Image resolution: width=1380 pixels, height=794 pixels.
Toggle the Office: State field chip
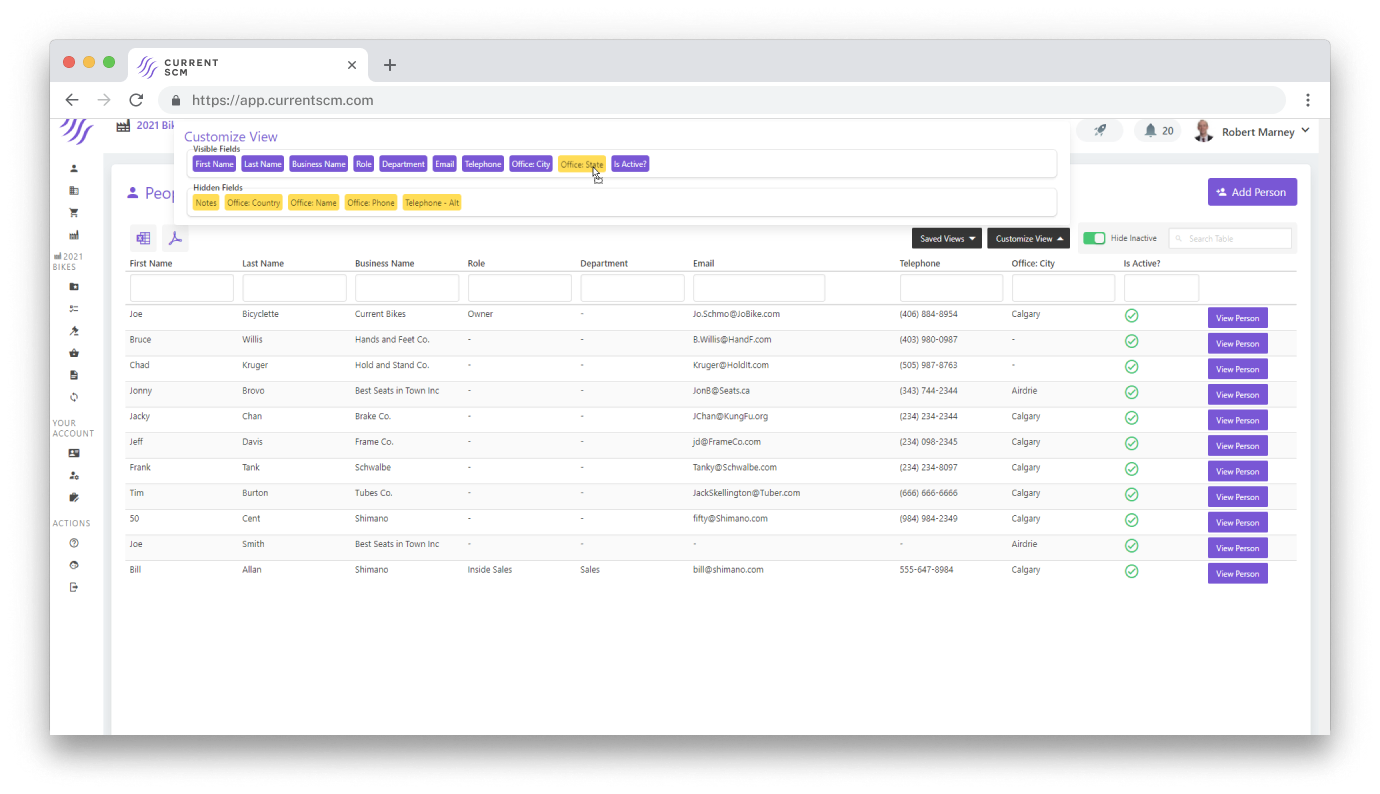coord(582,164)
